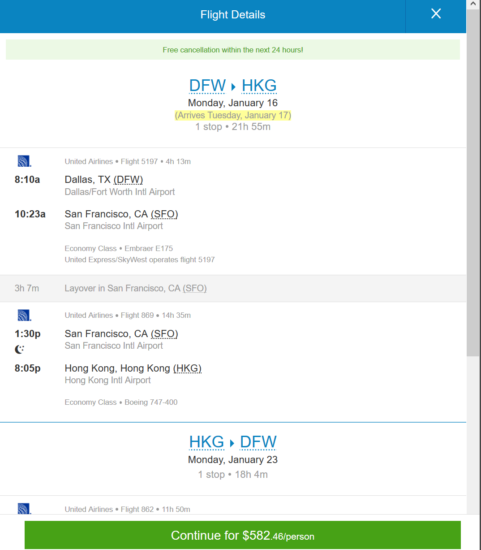
Task: Click United Airlines logo for Flight 869
Action: tap(24, 315)
